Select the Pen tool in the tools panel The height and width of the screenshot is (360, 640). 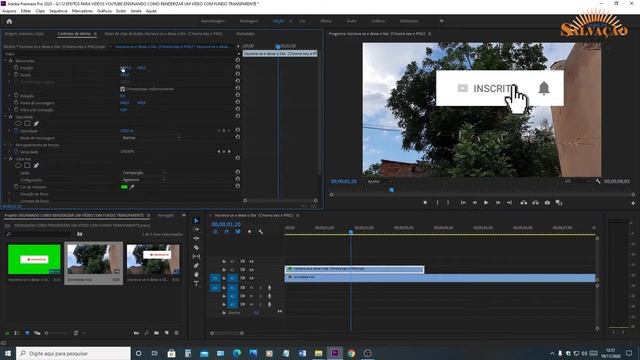[x=196, y=265]
